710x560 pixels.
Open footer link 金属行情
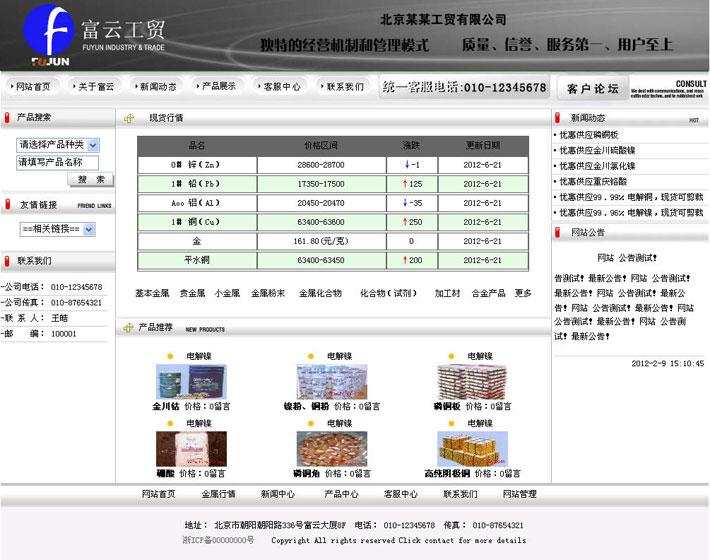[218, 494]
